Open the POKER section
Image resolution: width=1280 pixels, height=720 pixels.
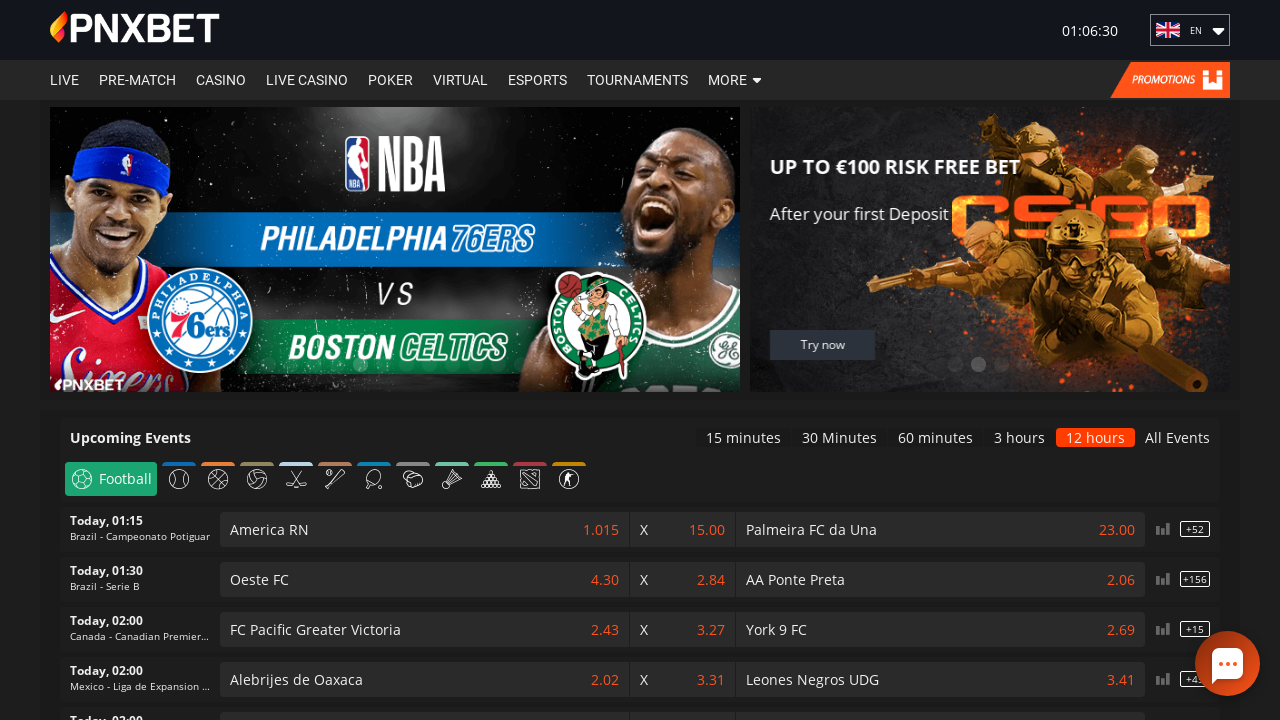pyautogui.click(x=390, y=80)
